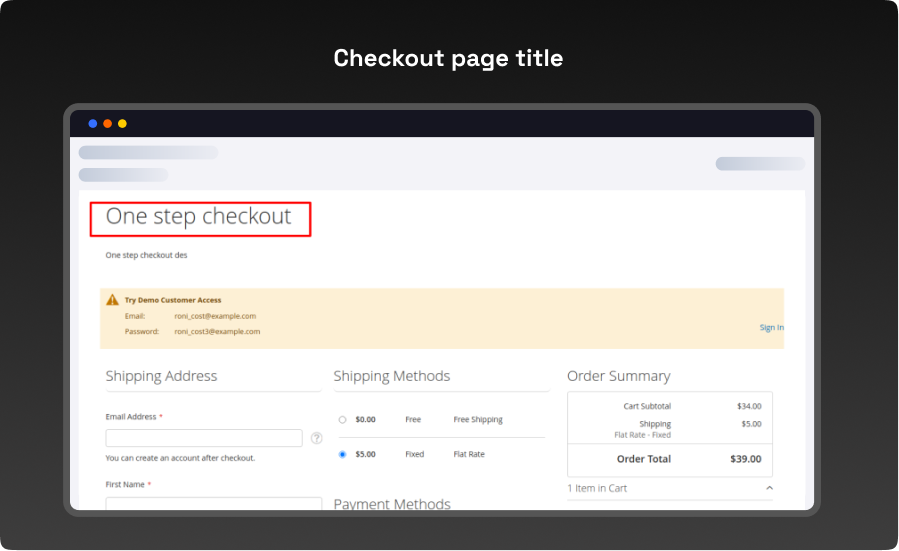Select the $5.00 Flat Rate radio button
Image resolution: width=899 pixels, height=551 pixels.
click(x=342, y=454)
